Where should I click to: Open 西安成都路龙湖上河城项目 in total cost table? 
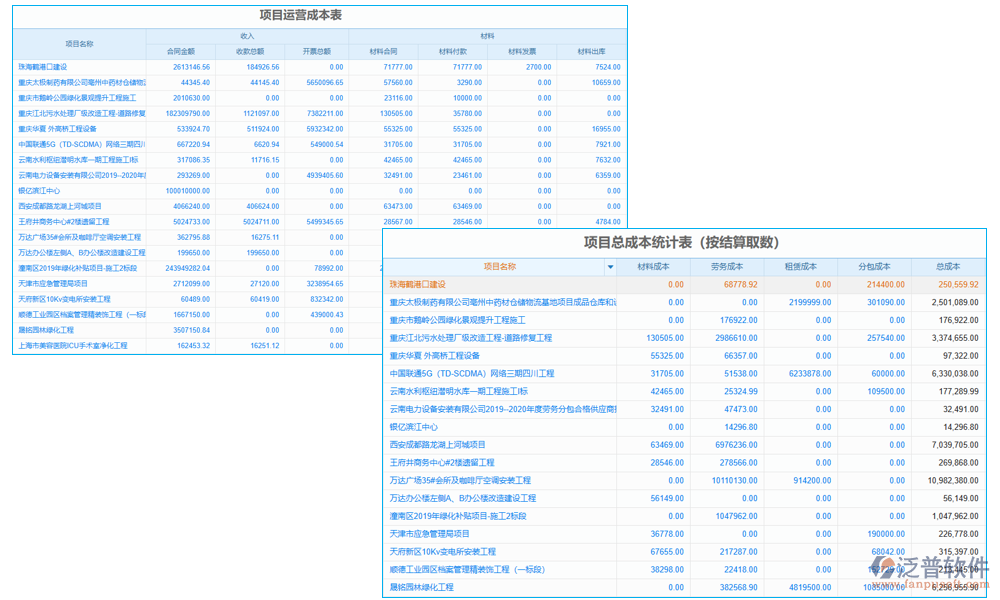(437, 444)
